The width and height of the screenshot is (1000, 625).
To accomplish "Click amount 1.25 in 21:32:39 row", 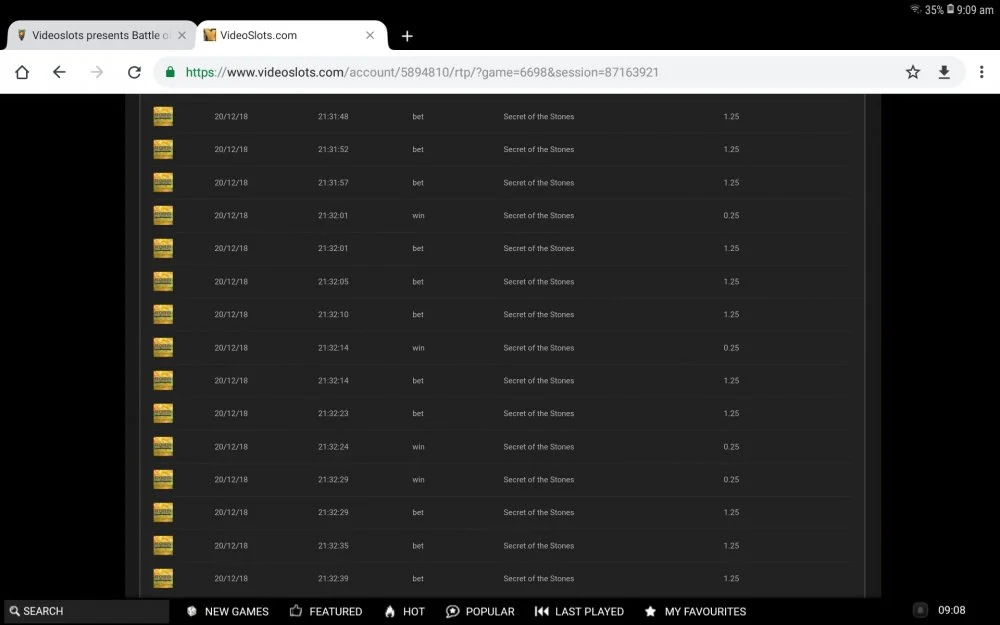I will point(732,578).
